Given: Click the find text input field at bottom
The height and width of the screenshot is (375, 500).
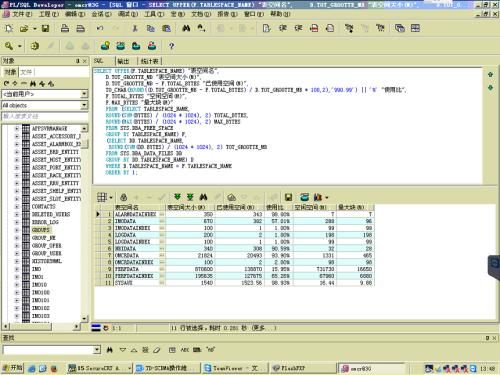Looking at the screenshot, I should (48, 350).
